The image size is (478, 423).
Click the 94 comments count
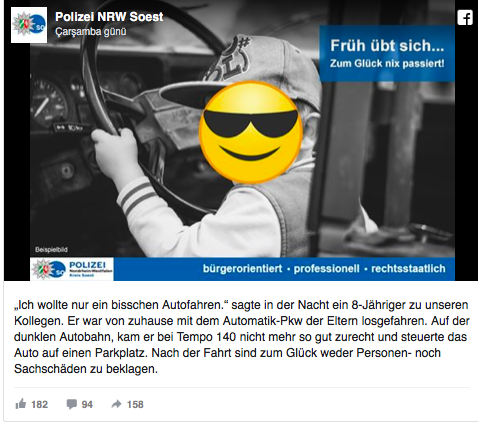[x=87, y=404]
